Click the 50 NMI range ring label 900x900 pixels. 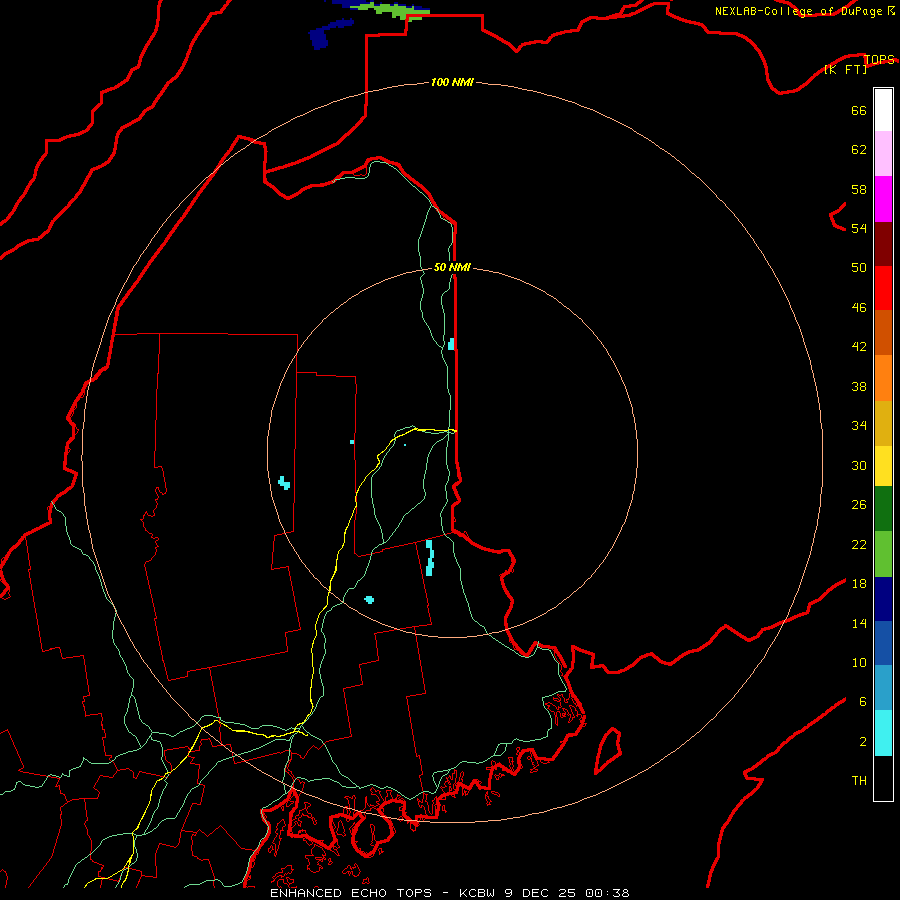point(452,267)
